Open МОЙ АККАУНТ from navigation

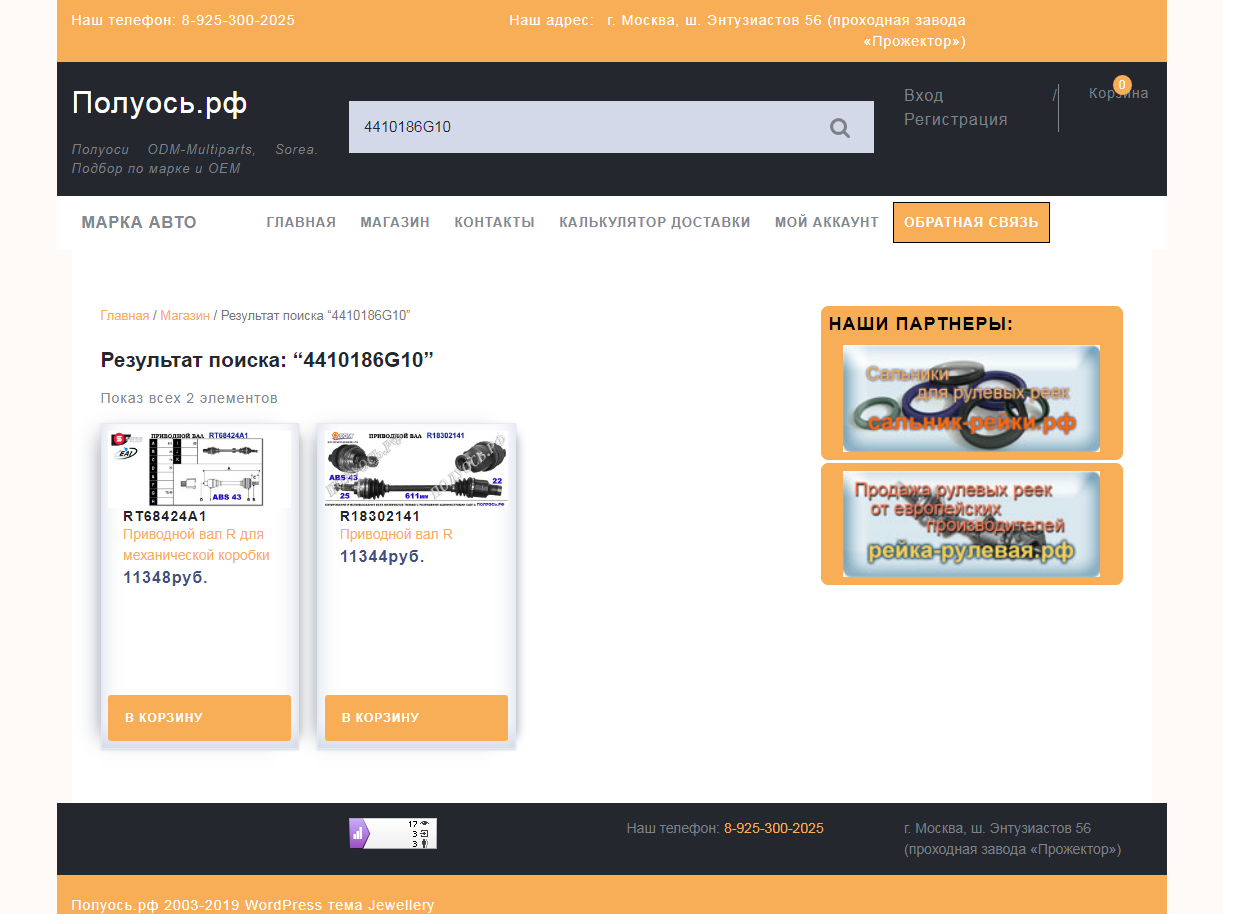(x=826, y=223)
